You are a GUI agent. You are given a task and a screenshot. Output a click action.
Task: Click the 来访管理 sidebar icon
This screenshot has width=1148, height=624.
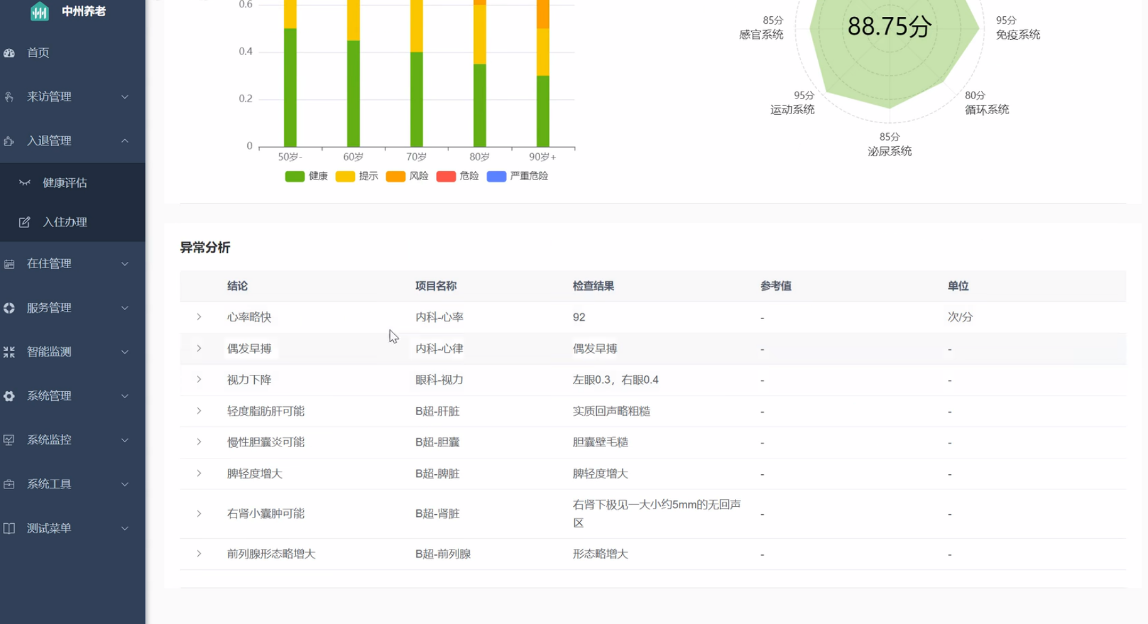pos(9,97)
